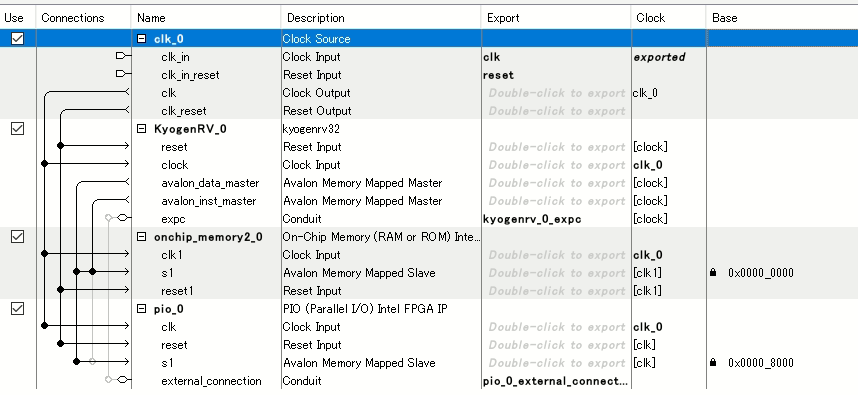Toggle connection dot on pio_0 reset line
The height and width of the screenshot is (395, 858).
(x=60, y=344)
